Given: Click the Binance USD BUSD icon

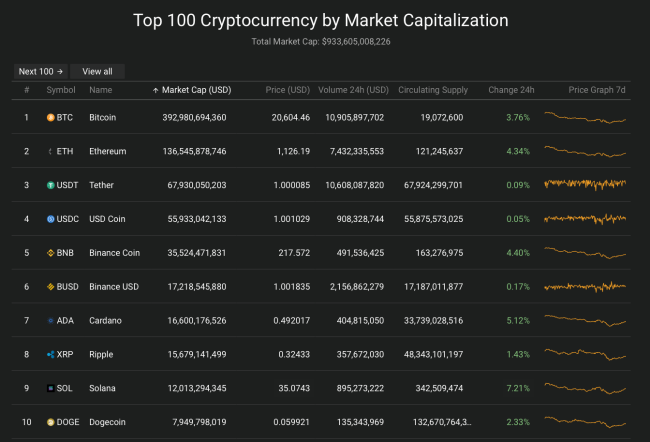Looking at the screenshot, I should point(51,287).
